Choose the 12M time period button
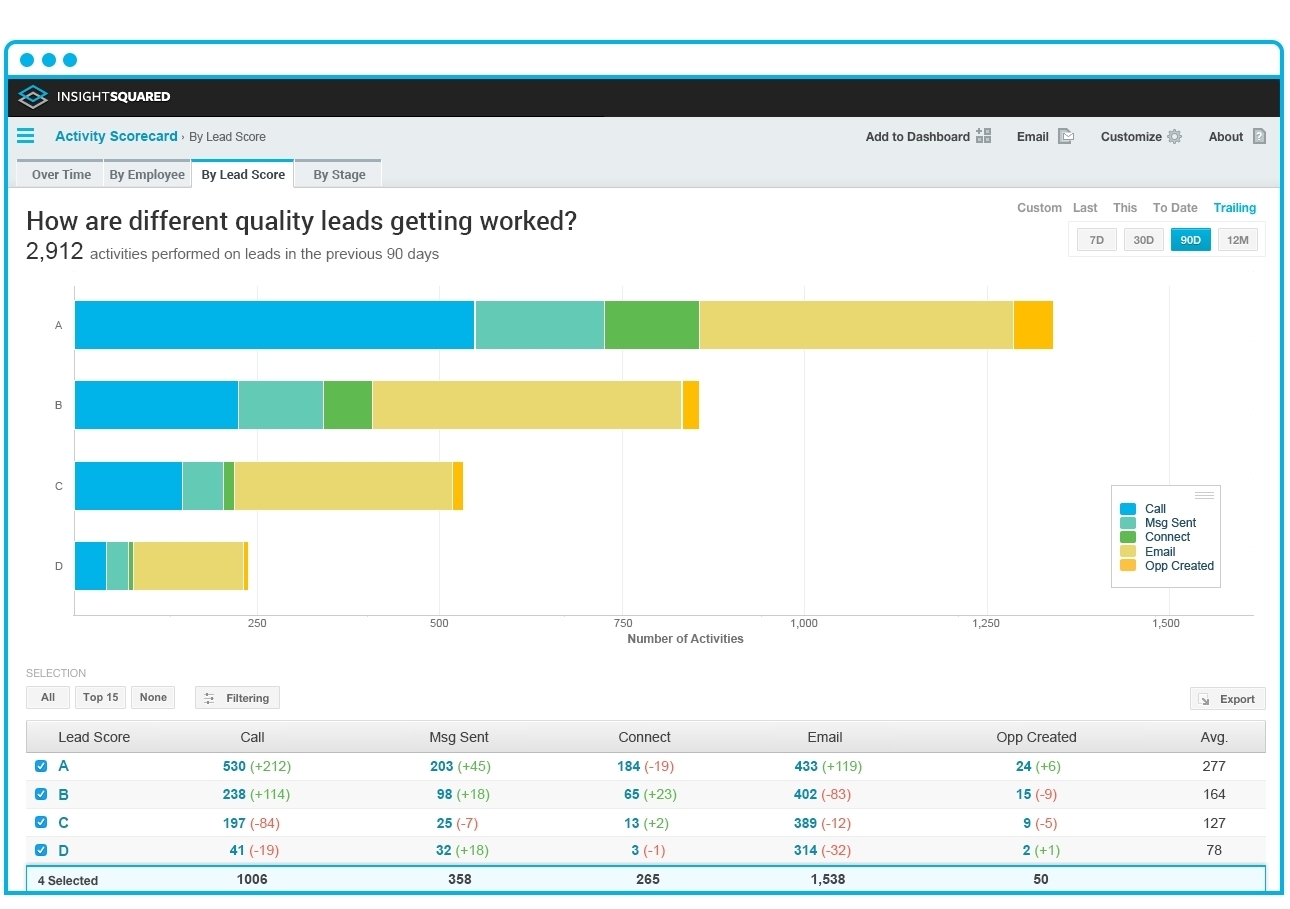Image resolution: width=1290 pixels, height=909 pixels. click(x=1238, y=240)
